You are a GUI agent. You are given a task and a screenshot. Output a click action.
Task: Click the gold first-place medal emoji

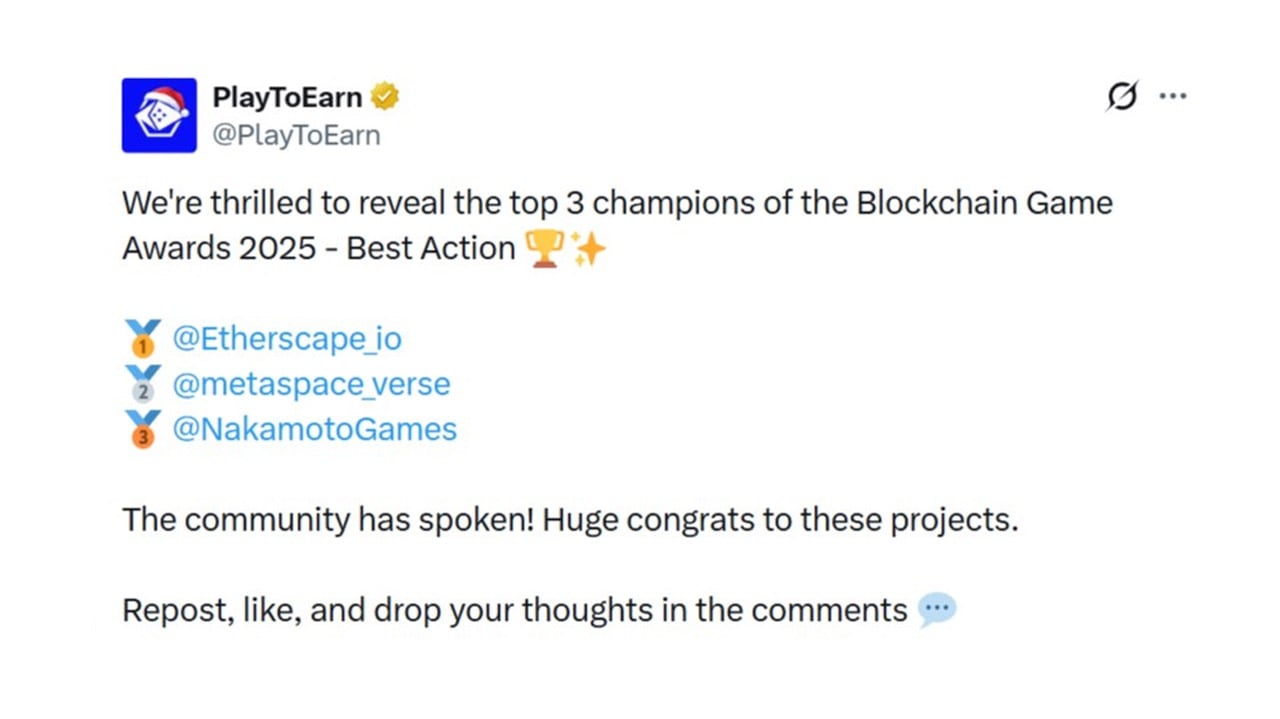143,340
